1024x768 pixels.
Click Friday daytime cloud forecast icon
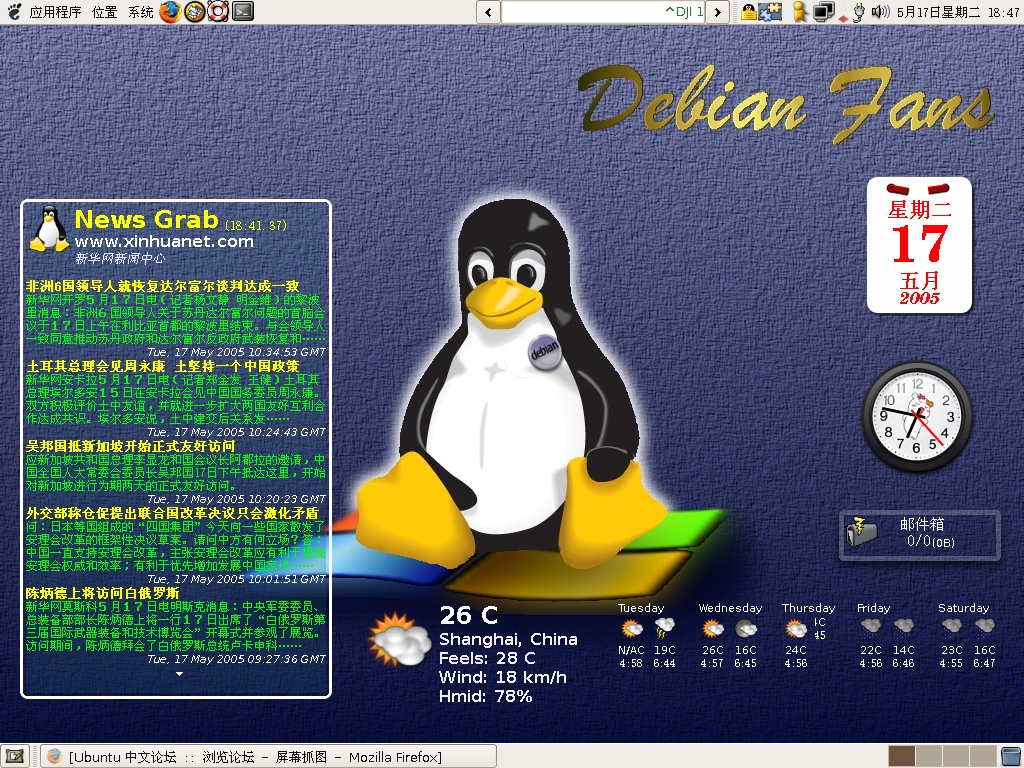pos(871,626)
